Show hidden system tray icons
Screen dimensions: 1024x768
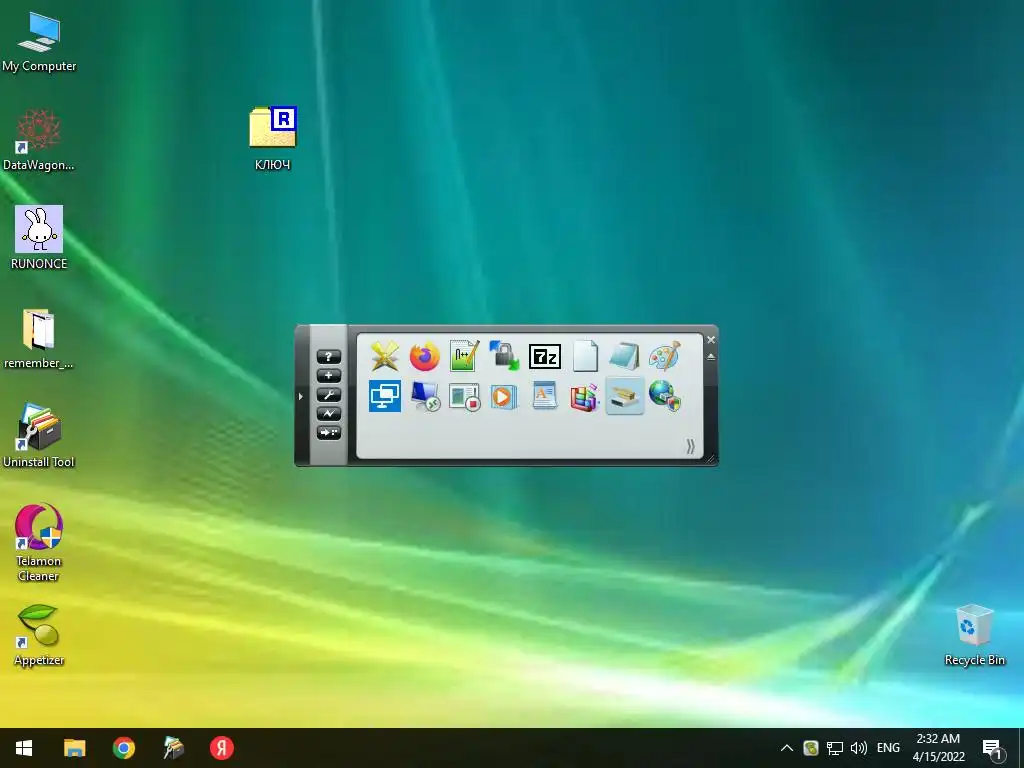click(787, 748)
